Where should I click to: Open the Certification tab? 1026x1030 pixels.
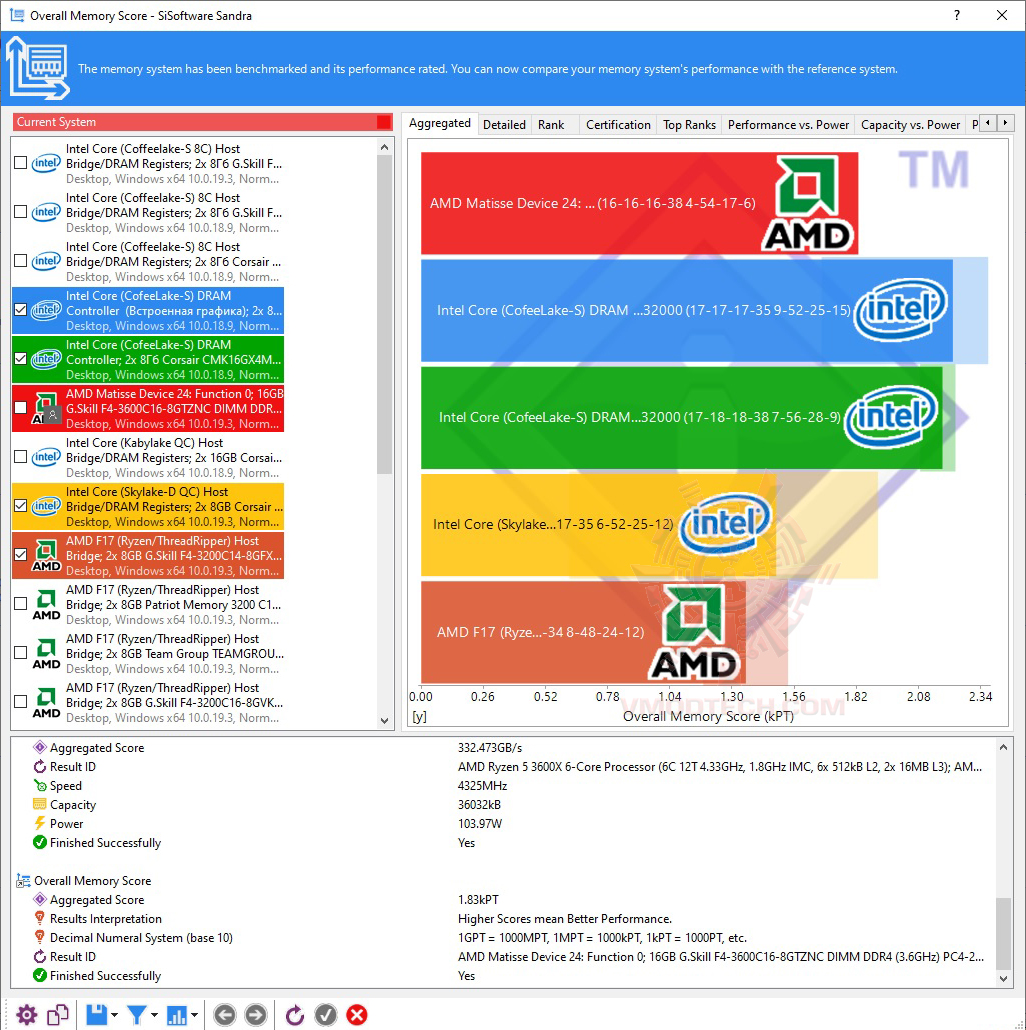[x=618, y=125]
